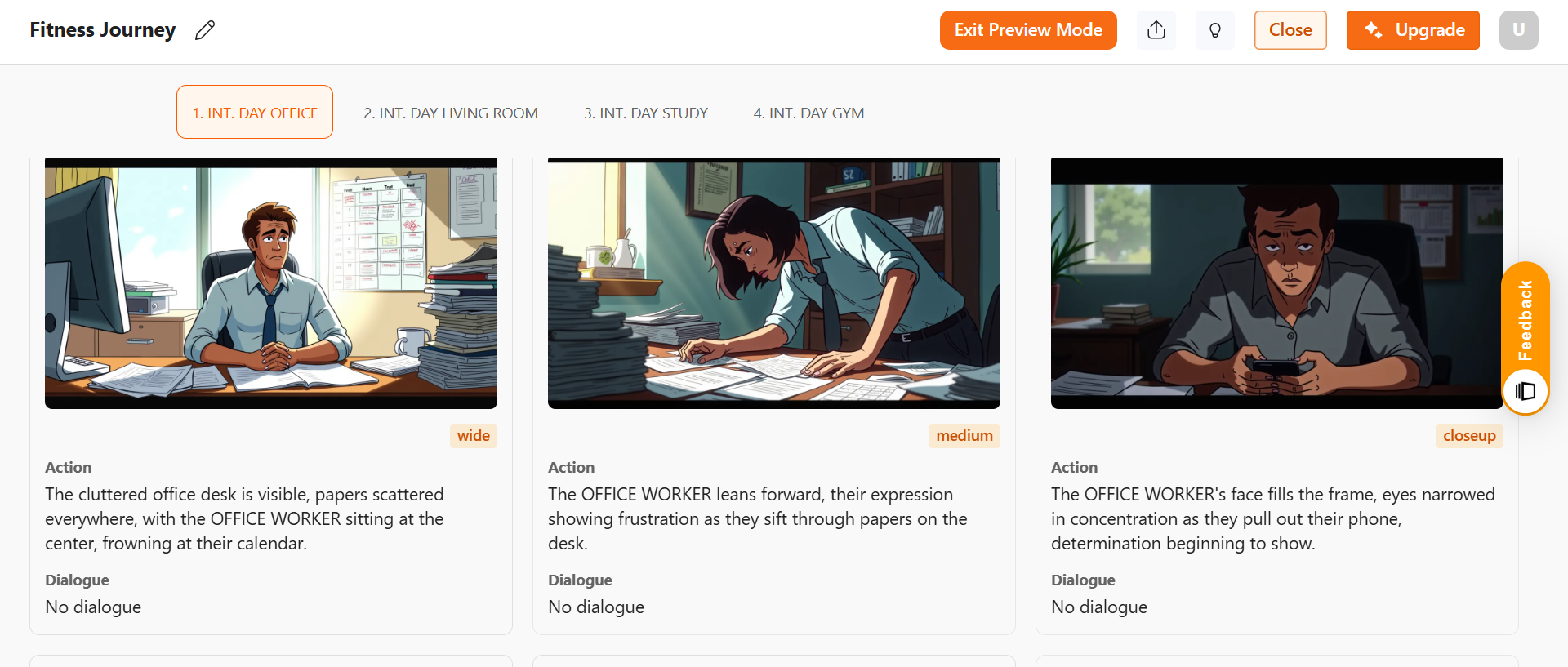Click the 'wide' shot type tag
Viewport: 1568px width, 667px height.
(x=474, y=436)
